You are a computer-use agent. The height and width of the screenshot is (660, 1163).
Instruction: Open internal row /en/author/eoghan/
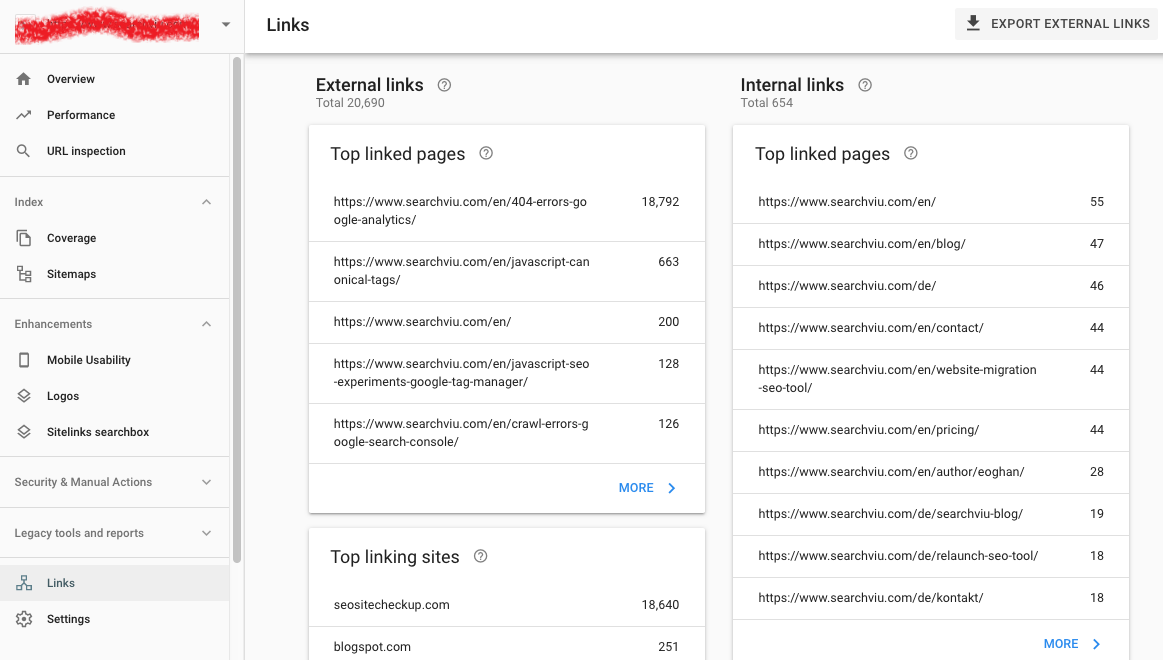(x=931, y=472)
